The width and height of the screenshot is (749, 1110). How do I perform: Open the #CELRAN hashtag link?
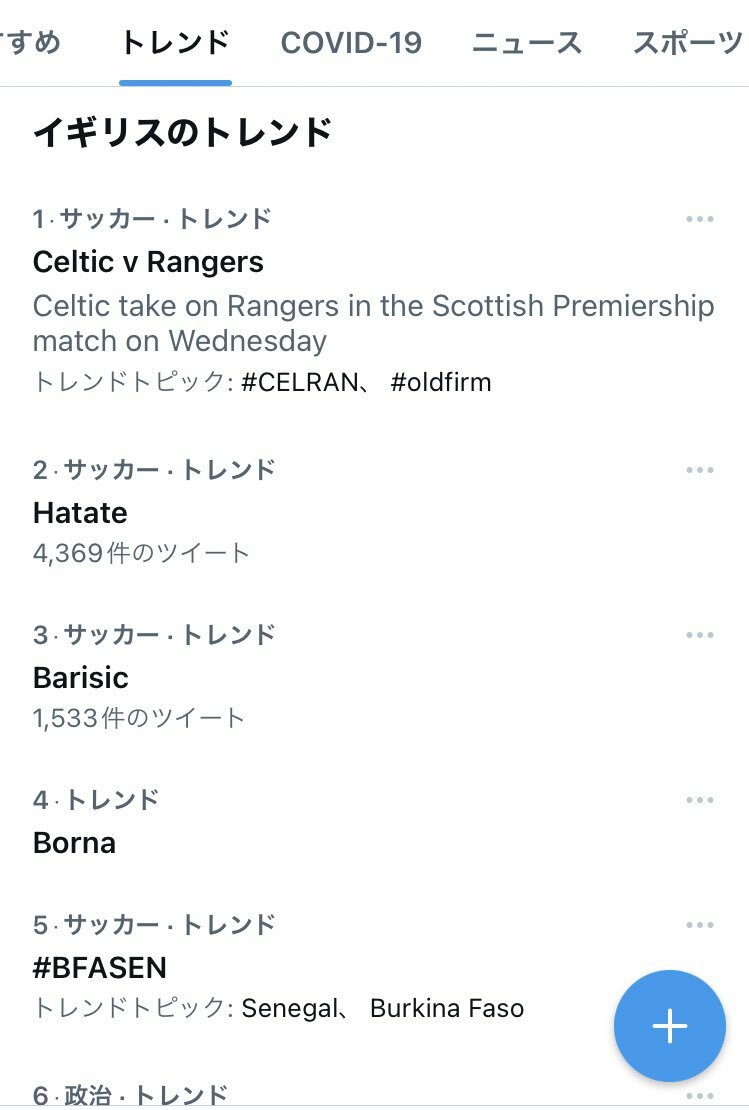point(299,382)
